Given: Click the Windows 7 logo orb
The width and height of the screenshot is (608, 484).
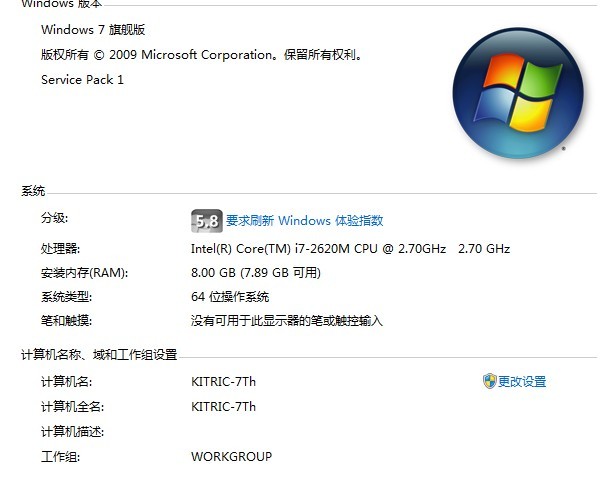Looking at the screenshot, I should 518,93.
